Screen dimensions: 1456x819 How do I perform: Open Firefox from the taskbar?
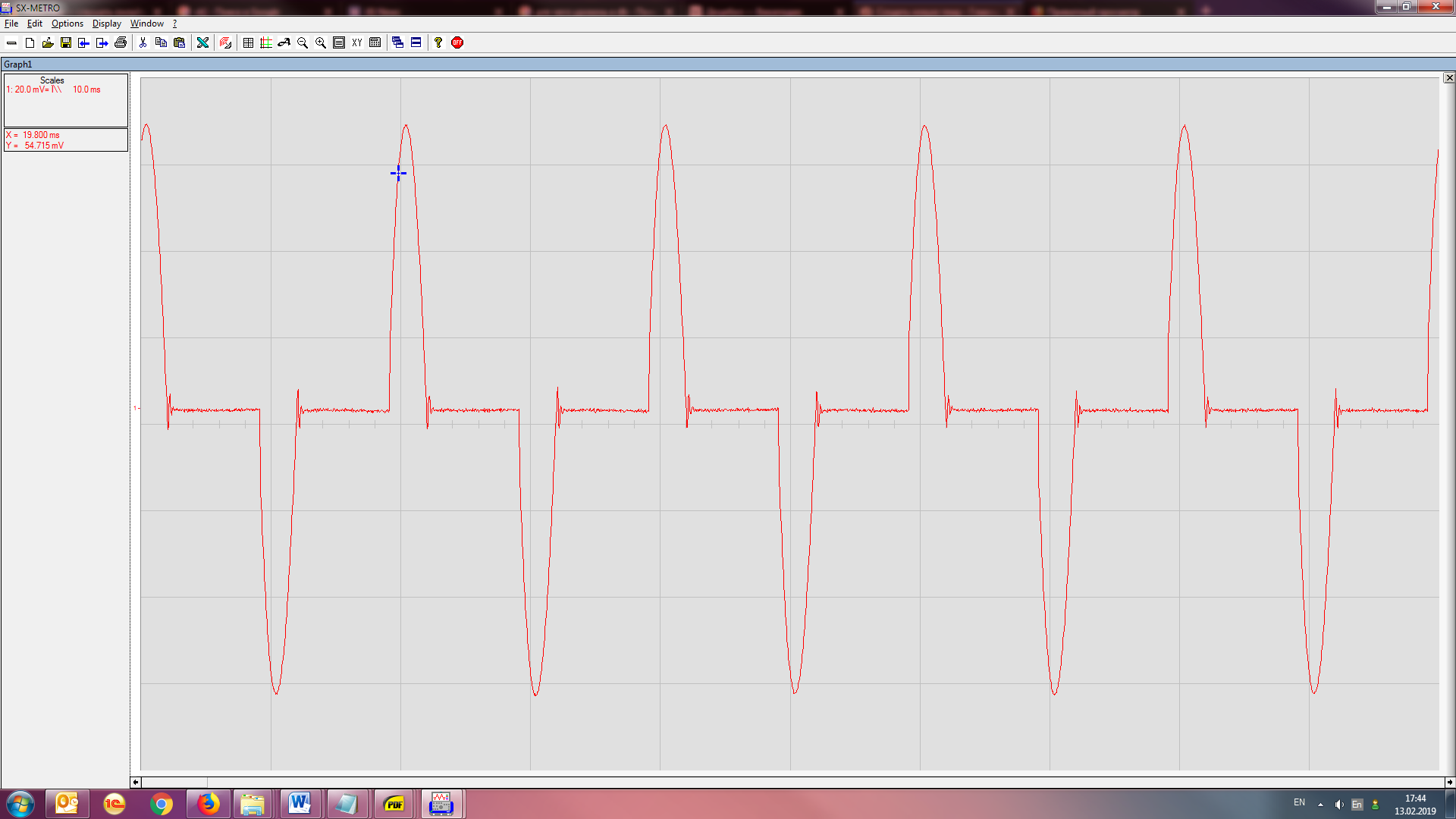tap(208, 804)
